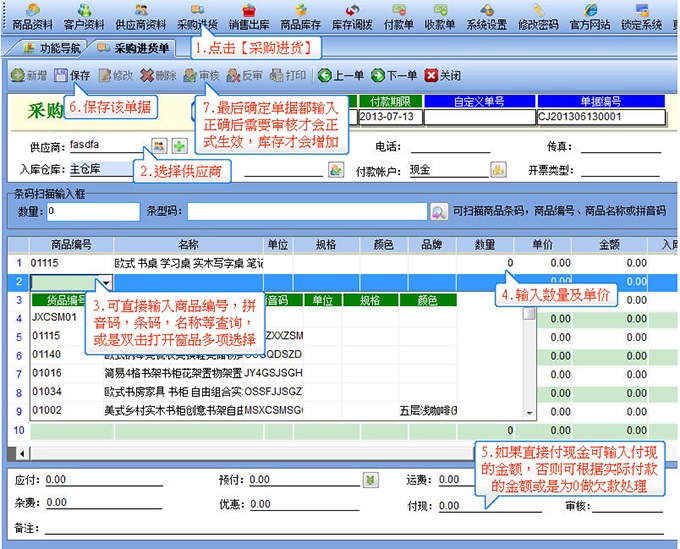
Task: Click the 下一单 next order button
Action: (x=394, y=75)
